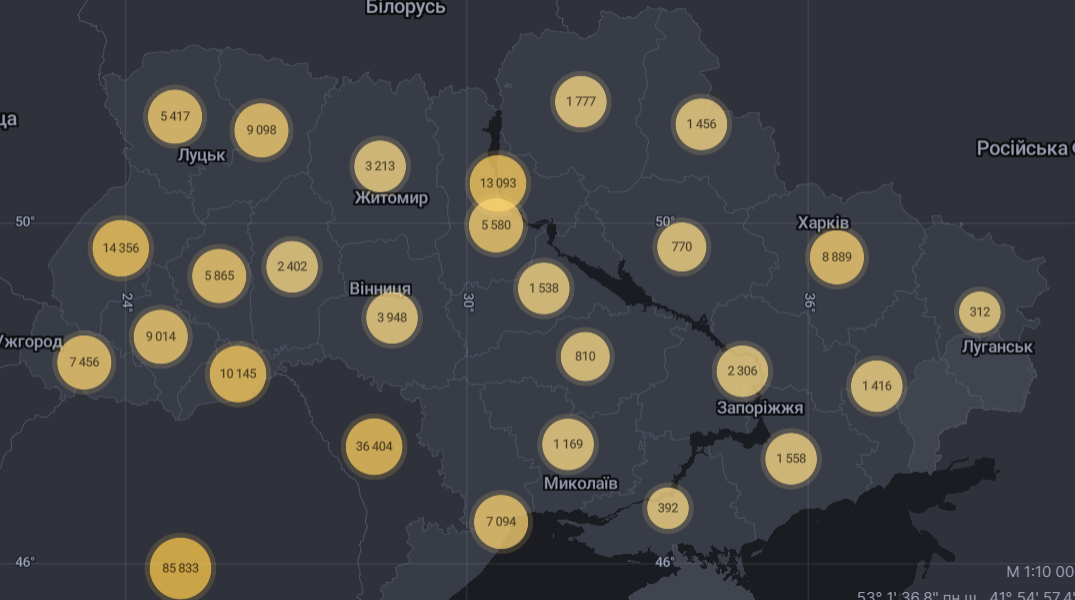Click the 312 marker above Луганськ
This screenshot has width=1075, height=600.
[x=979, y=312]
